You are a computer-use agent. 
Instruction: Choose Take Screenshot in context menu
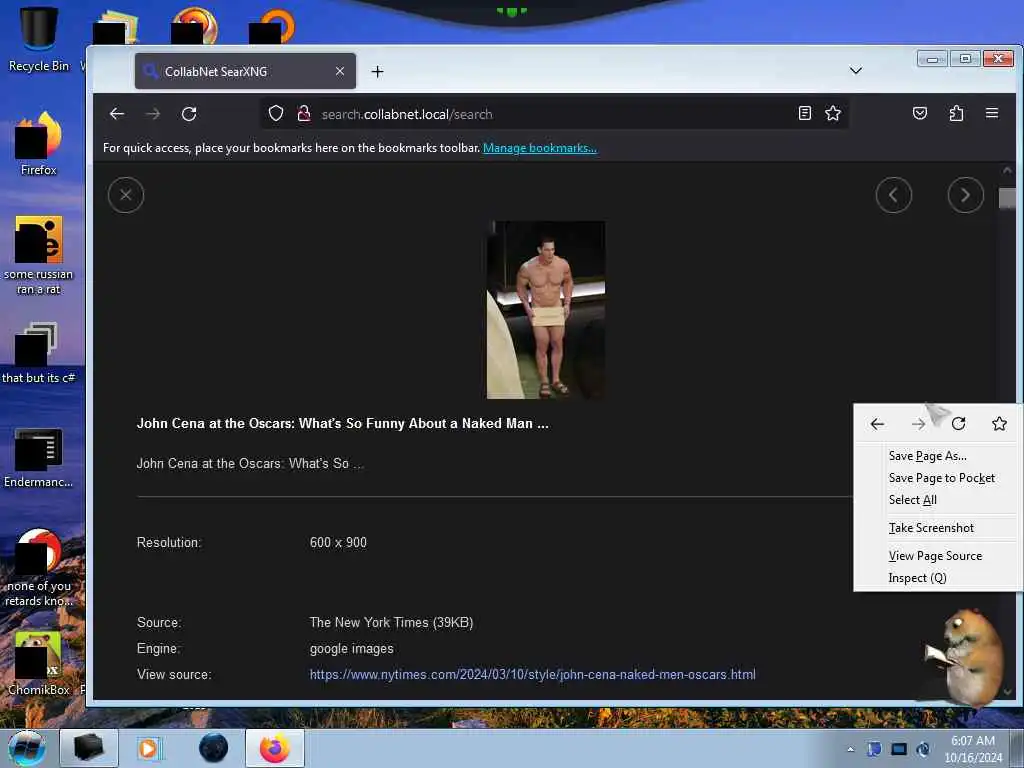(x=937, y=528)
